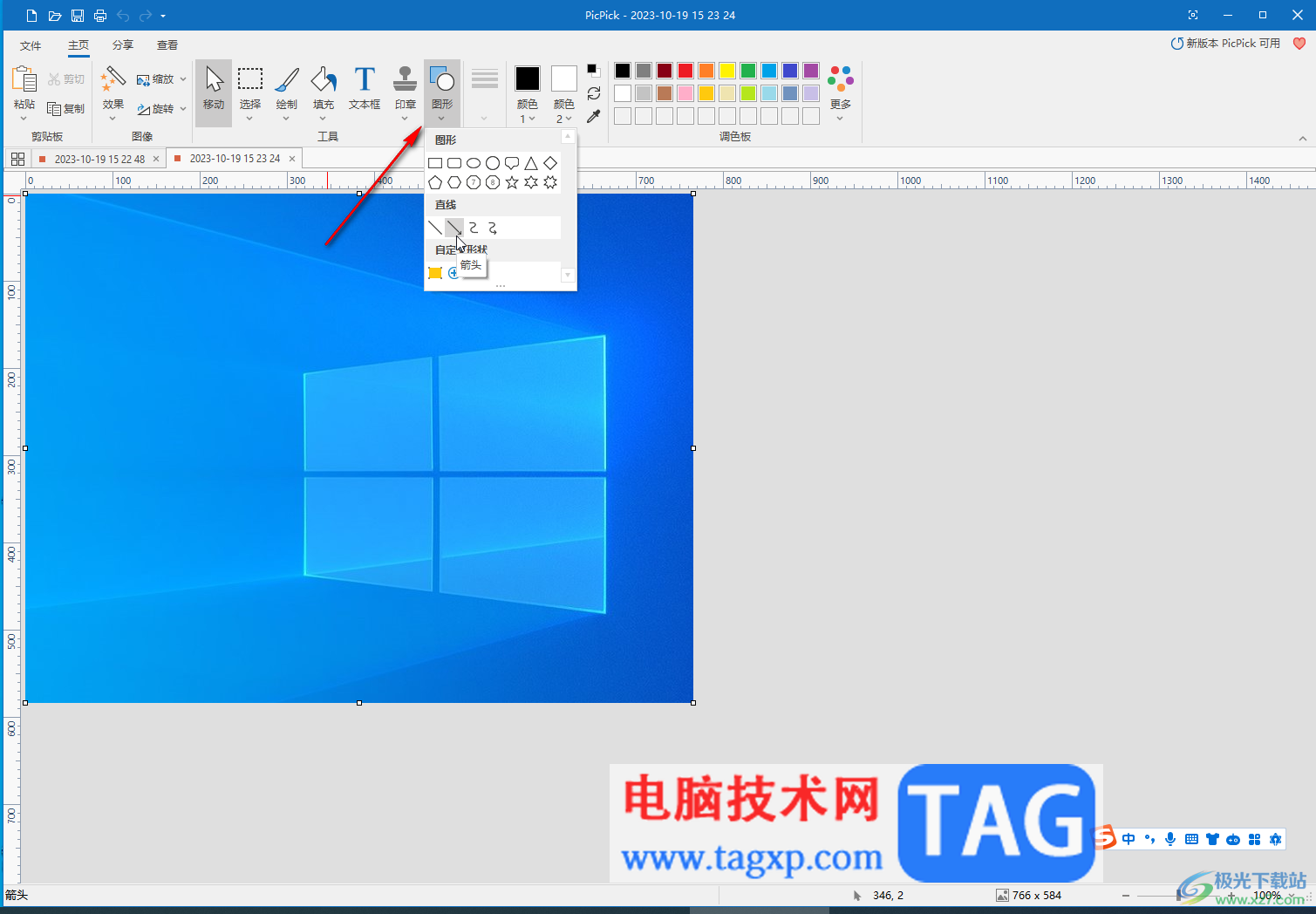The width and height of the screenshot is (1316, 914).
Task: Swap colors with the circular arrows icon
Action: (594, 93)
